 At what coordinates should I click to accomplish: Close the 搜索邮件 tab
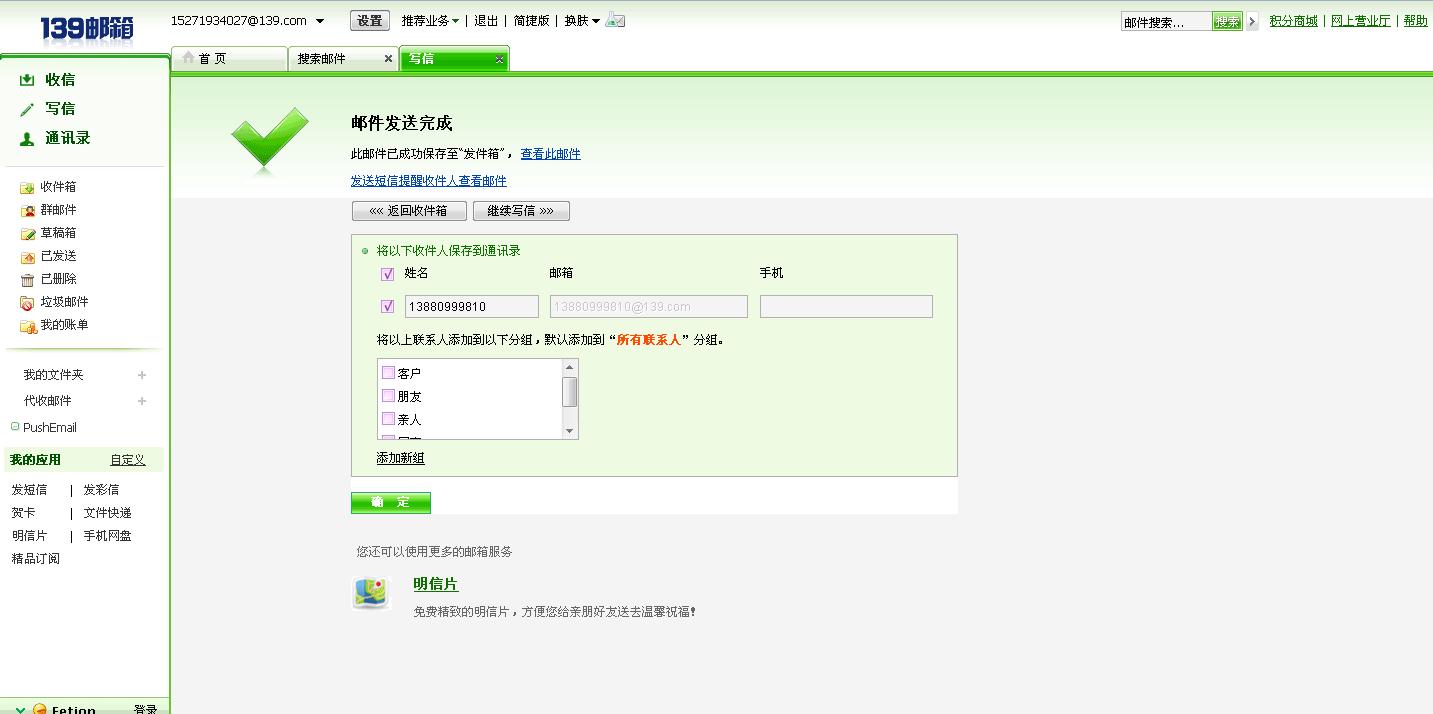coord(388,59)
